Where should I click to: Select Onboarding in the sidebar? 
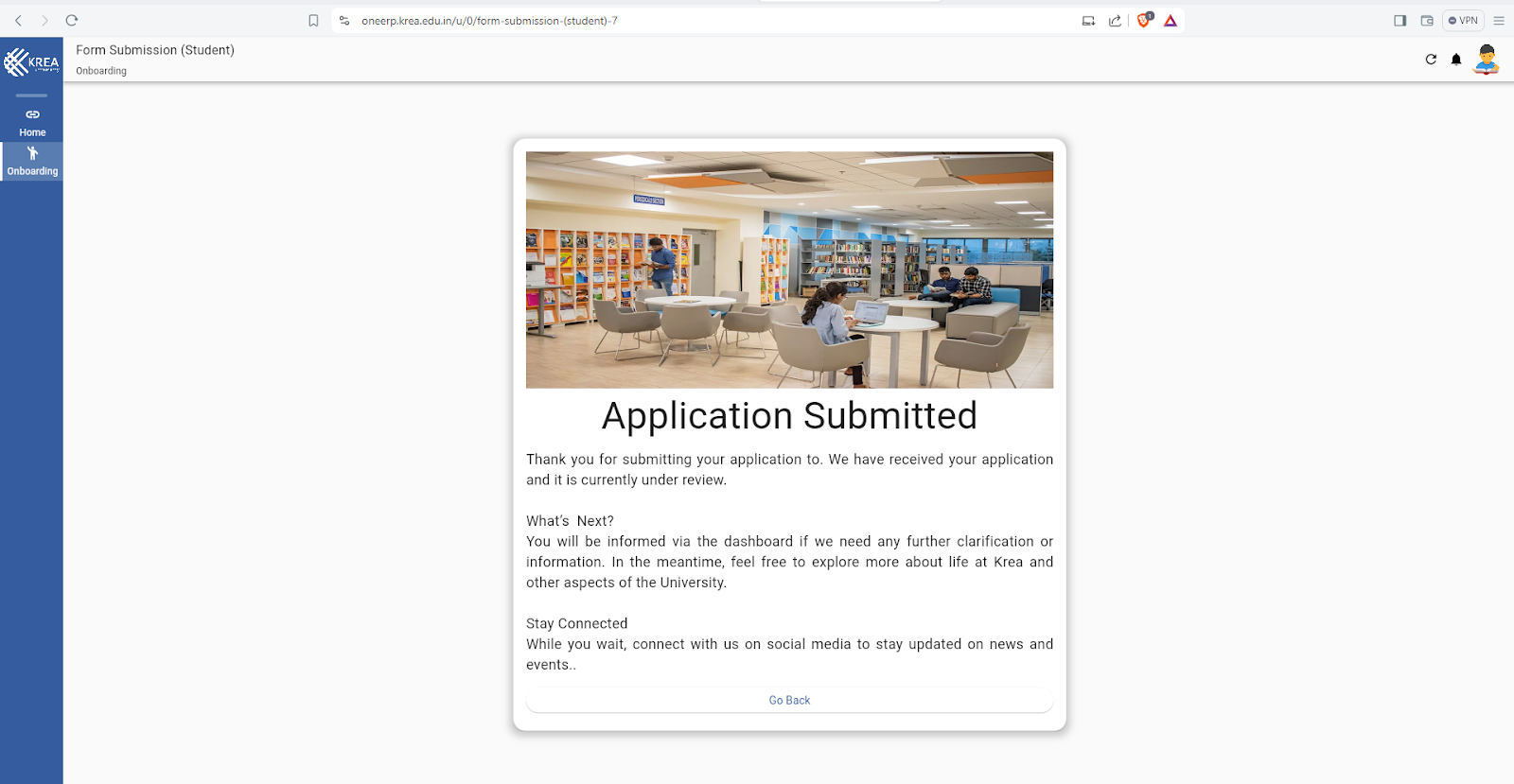(32, 162)
